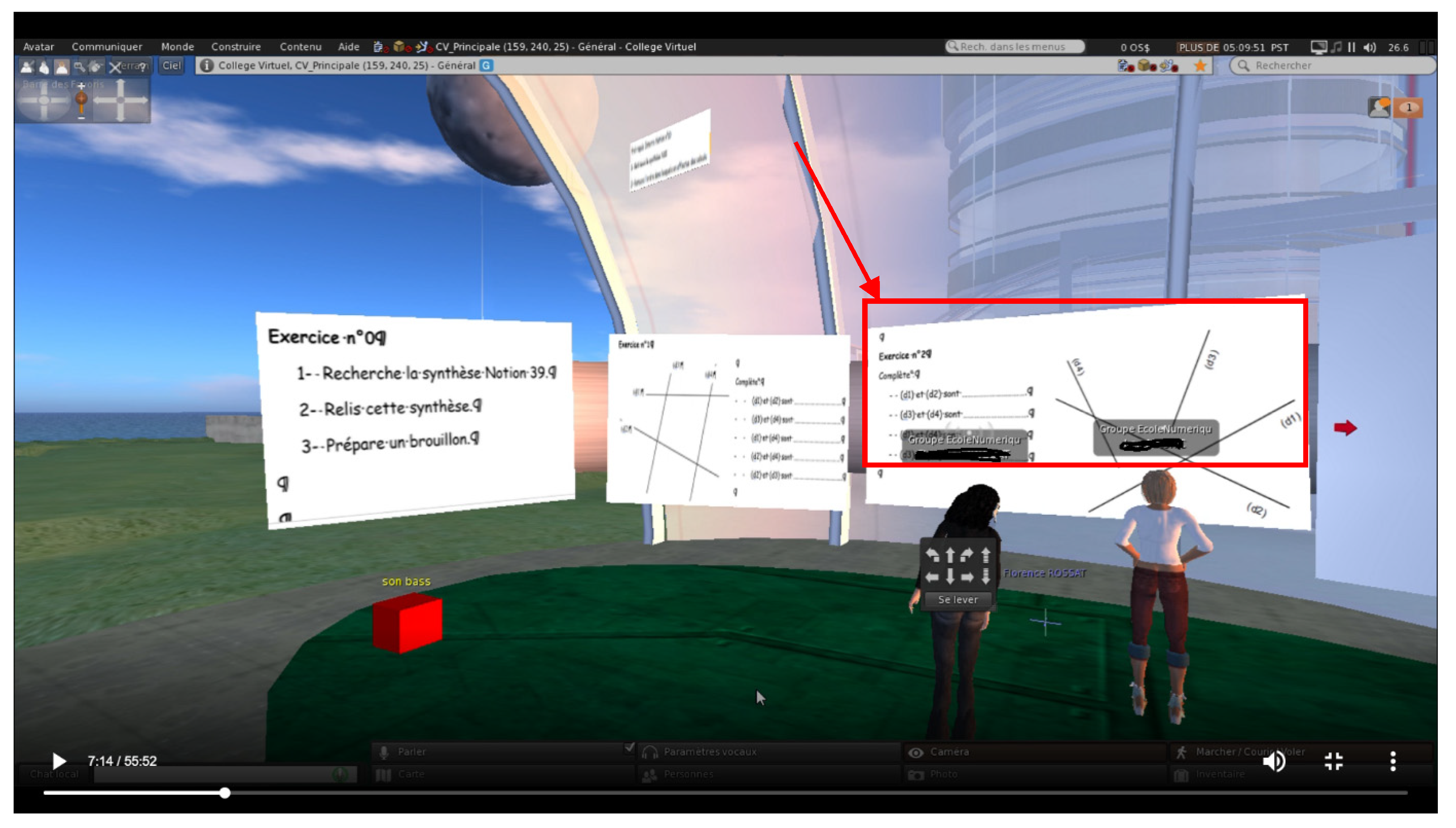
Task: Click the Ciel toolbar button
Action: pos(171,65)
